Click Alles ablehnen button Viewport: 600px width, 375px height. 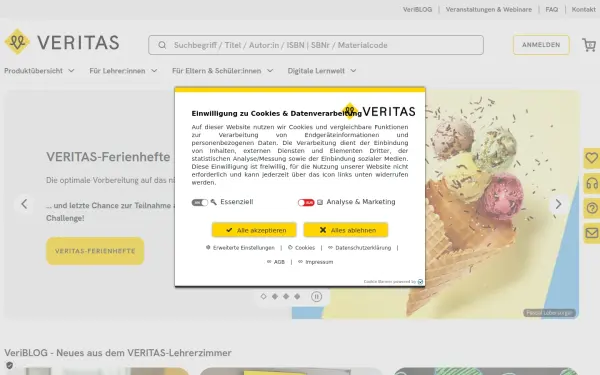click(346, 230)
